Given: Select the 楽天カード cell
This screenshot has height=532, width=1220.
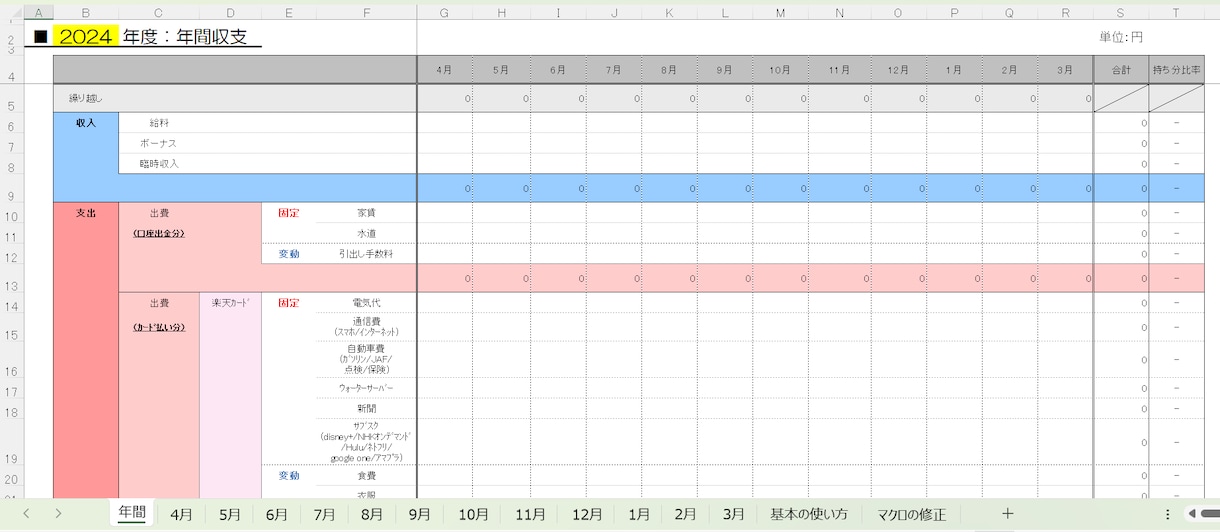Looking at the screenshot, I should (x=231, y=302).
